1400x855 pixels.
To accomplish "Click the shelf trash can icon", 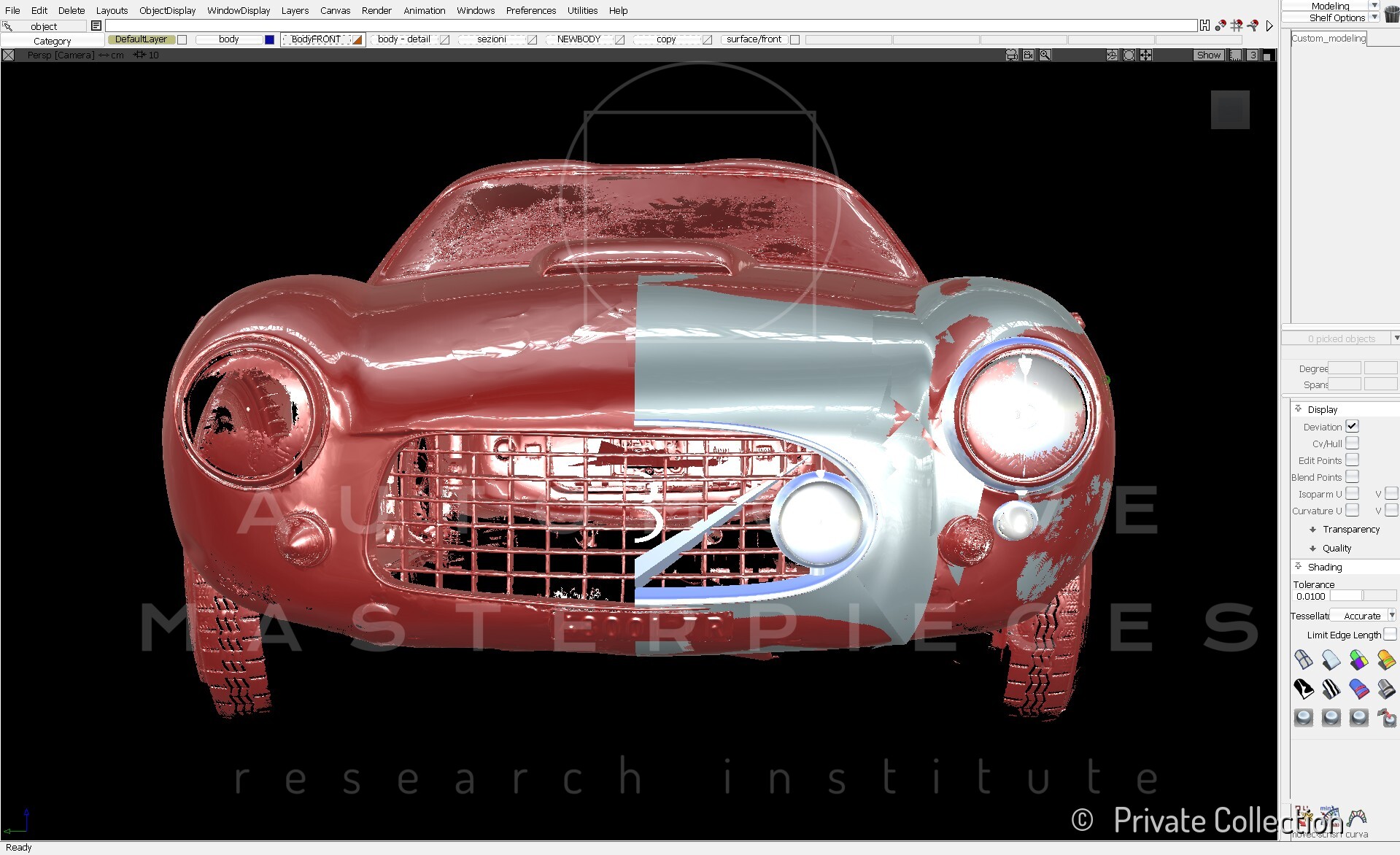I will 1391,14.
